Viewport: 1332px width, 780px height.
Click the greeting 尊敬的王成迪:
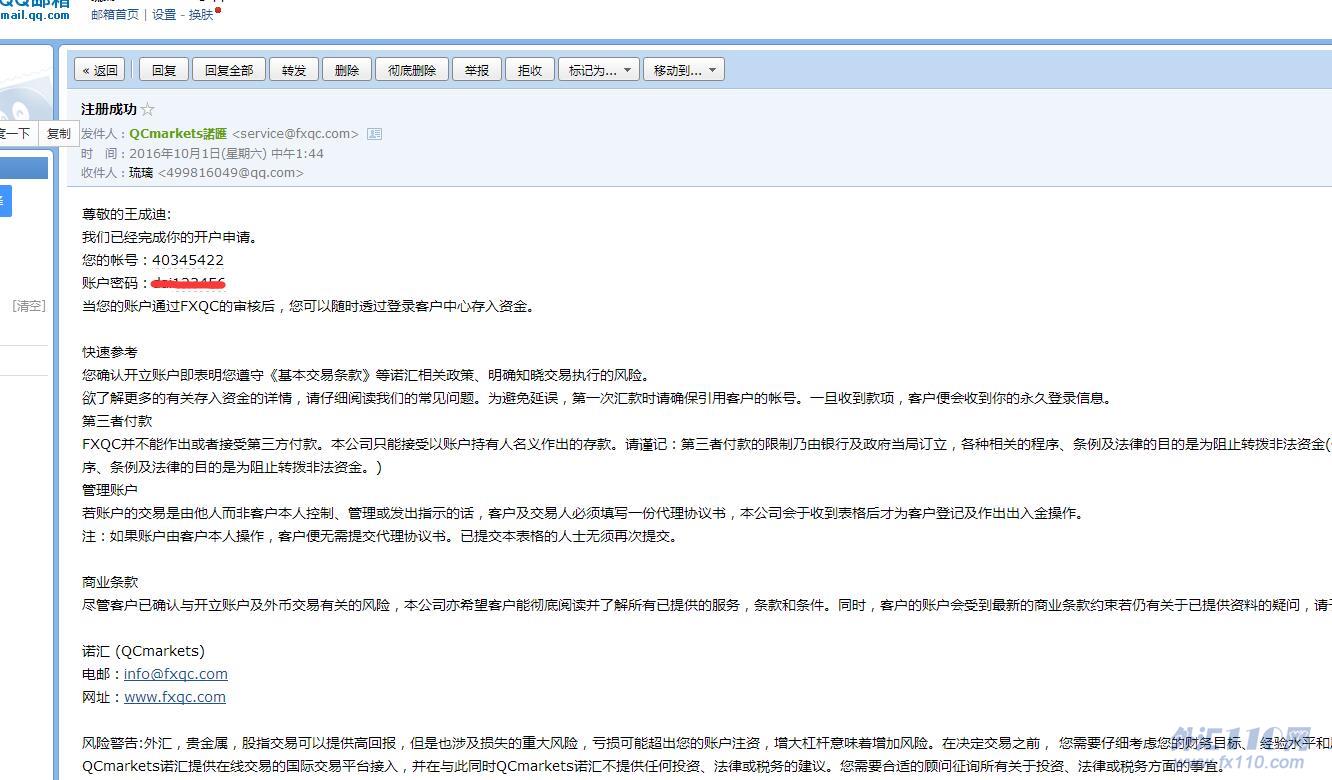pyautogui.click(x=127, y=214)
